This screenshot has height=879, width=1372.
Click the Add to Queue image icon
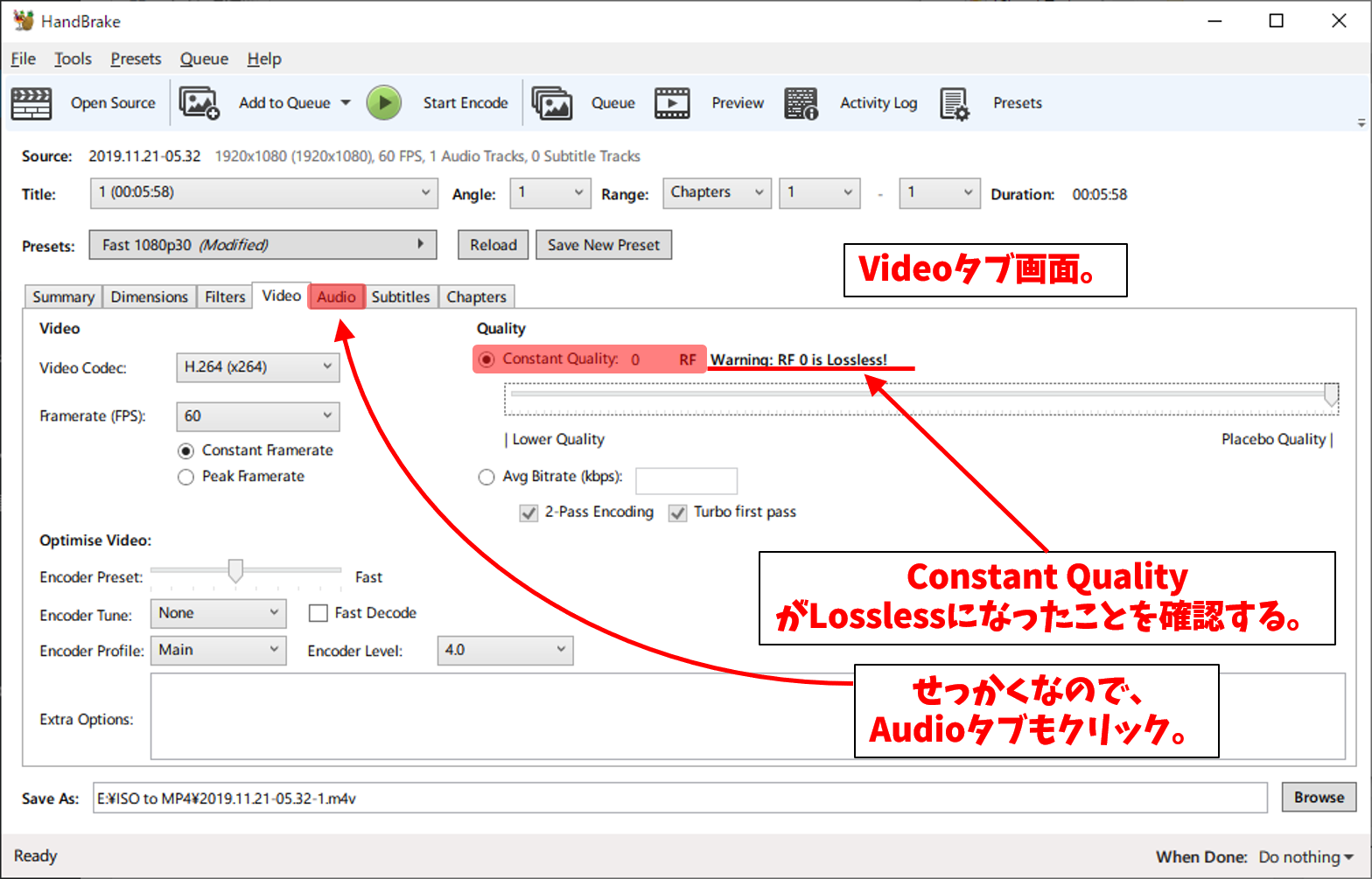click(x=199, y=103)
